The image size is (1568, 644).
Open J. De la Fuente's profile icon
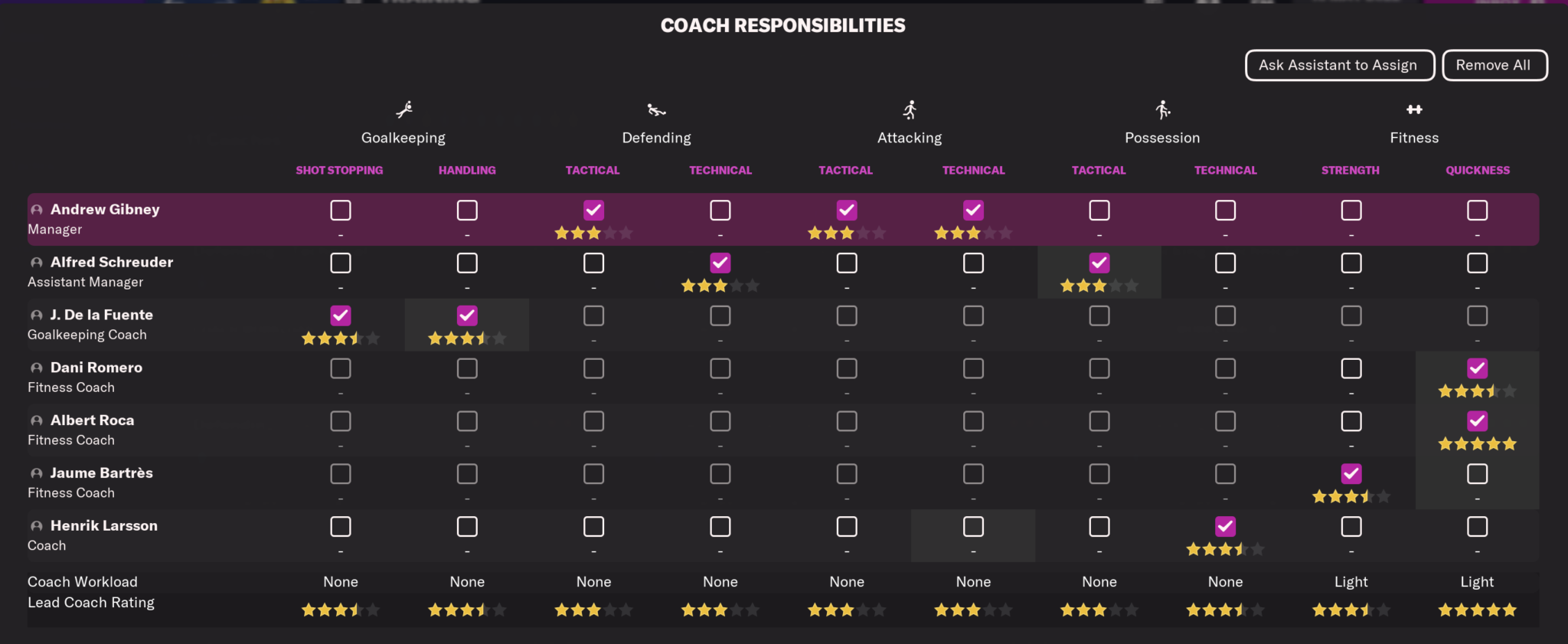[35, 315]
